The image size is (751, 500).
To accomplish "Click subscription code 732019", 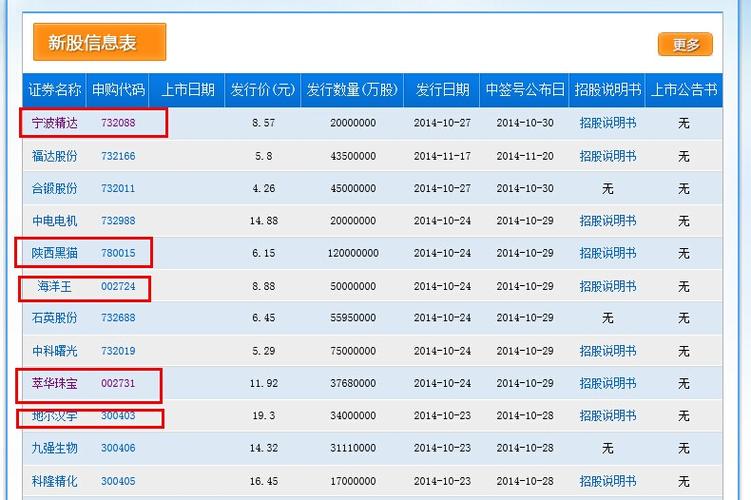I will pos(118,351).
